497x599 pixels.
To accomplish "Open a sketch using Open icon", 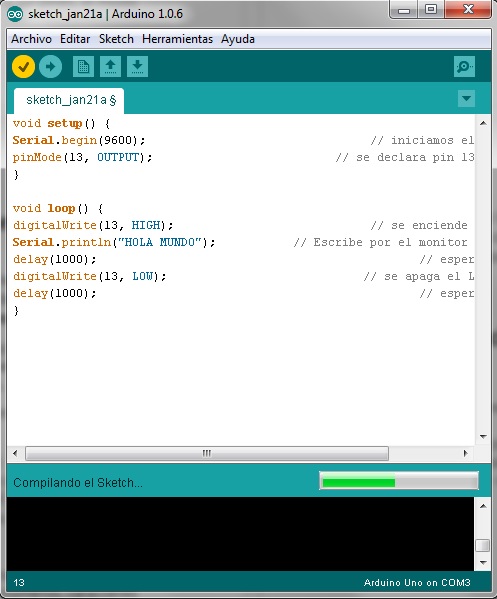I will tap(110, 67).
